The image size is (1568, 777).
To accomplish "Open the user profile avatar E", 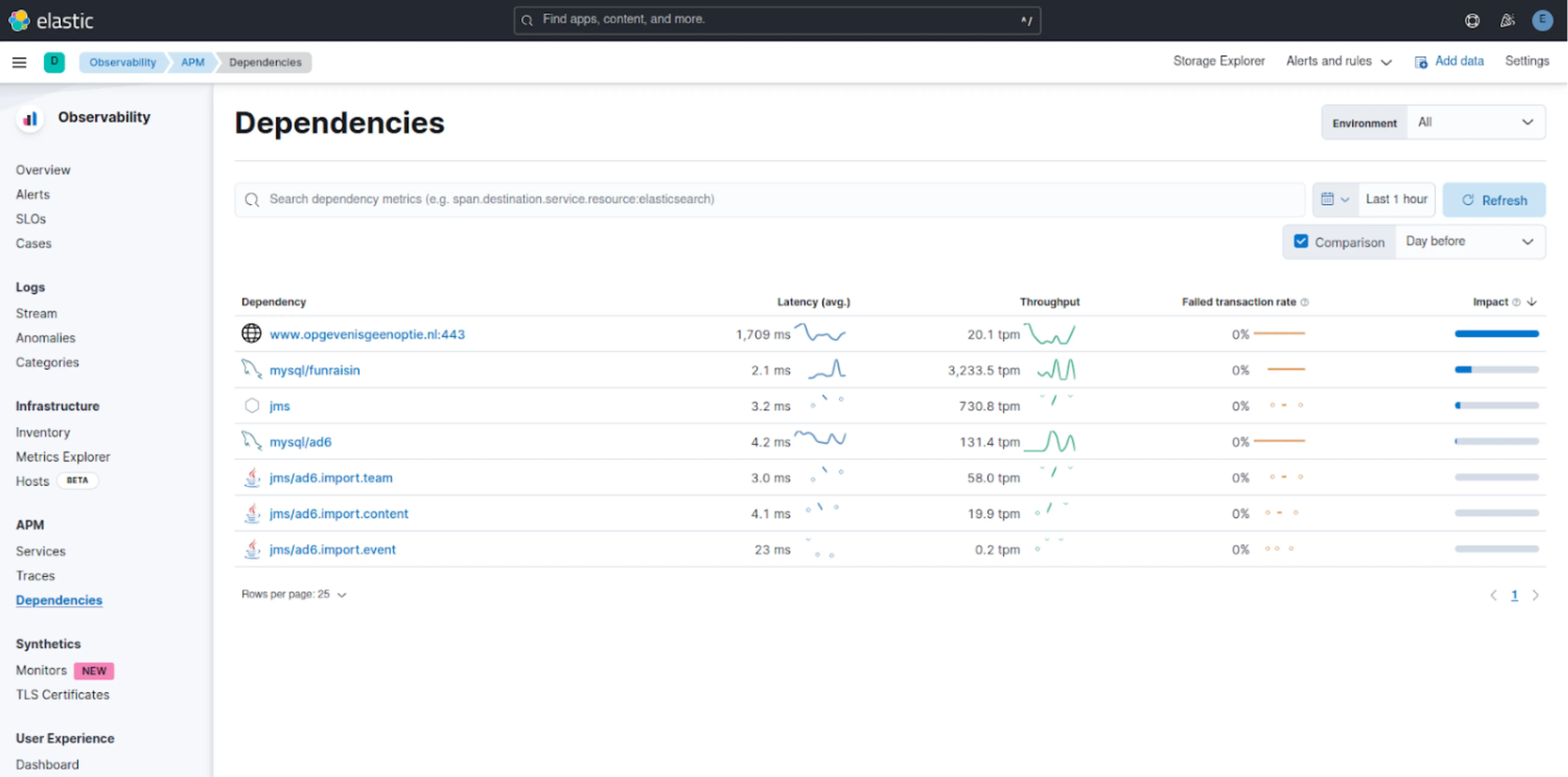I will (1542, 21).
